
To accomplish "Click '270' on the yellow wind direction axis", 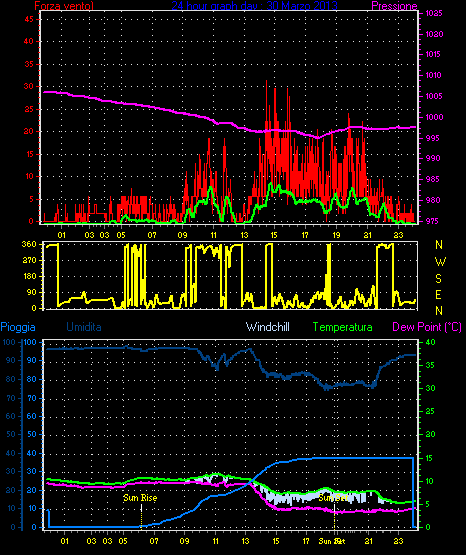I will point(29,260).
